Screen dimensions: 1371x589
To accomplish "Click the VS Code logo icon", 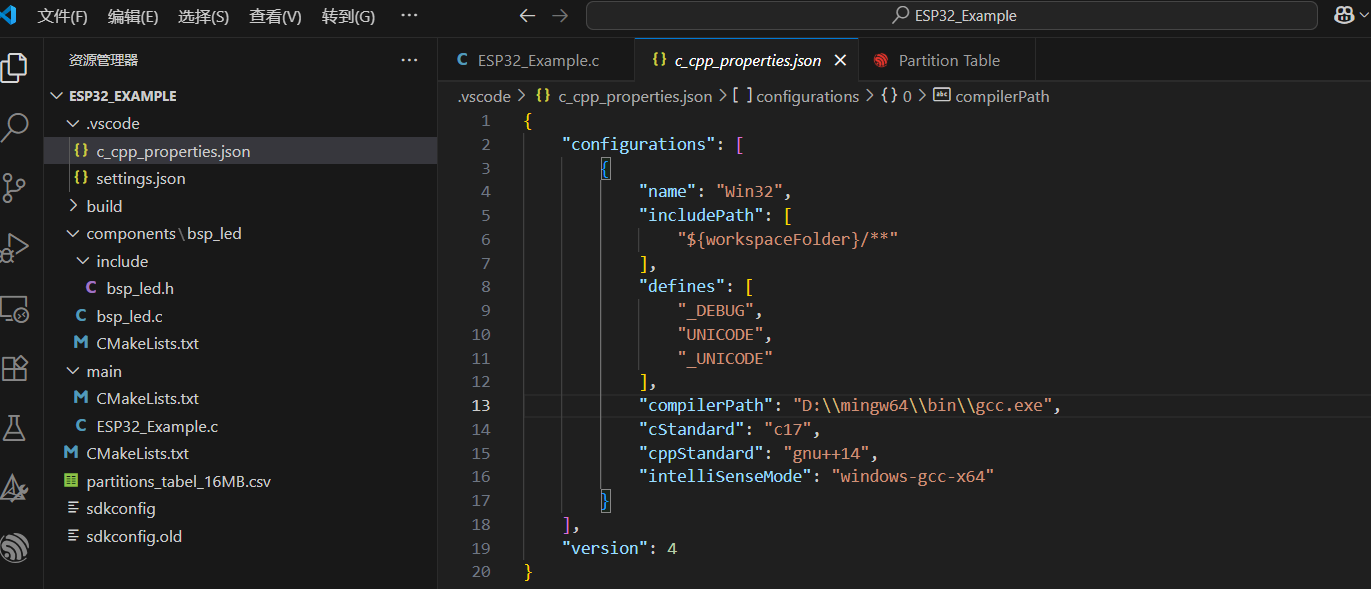I will click(8, 16).
